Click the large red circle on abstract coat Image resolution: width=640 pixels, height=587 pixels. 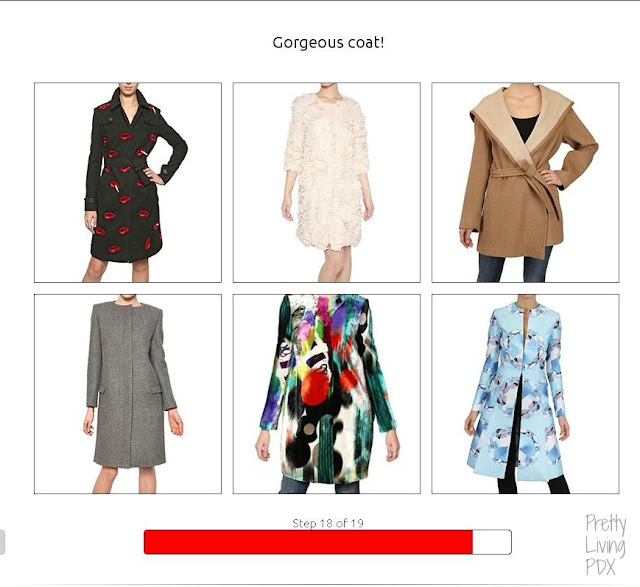pyautogui.click(x=314, y=388)
